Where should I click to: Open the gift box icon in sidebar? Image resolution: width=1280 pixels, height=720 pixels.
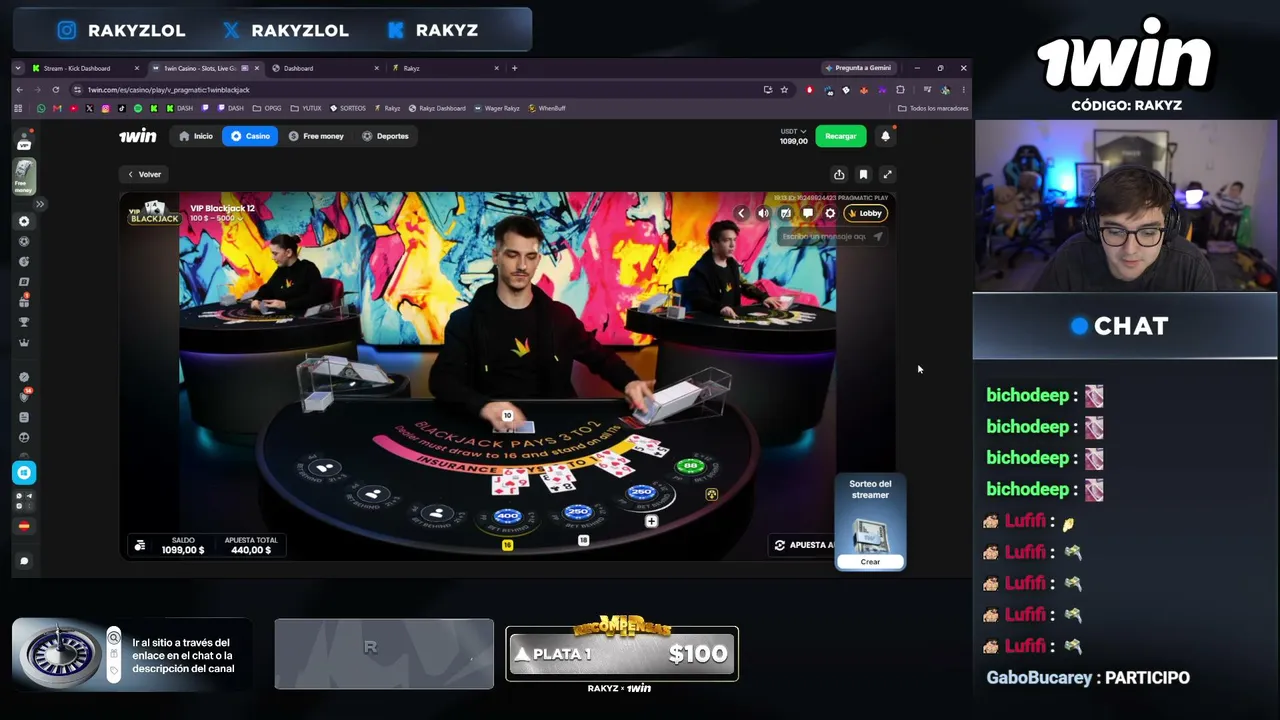tap(24, 301)
